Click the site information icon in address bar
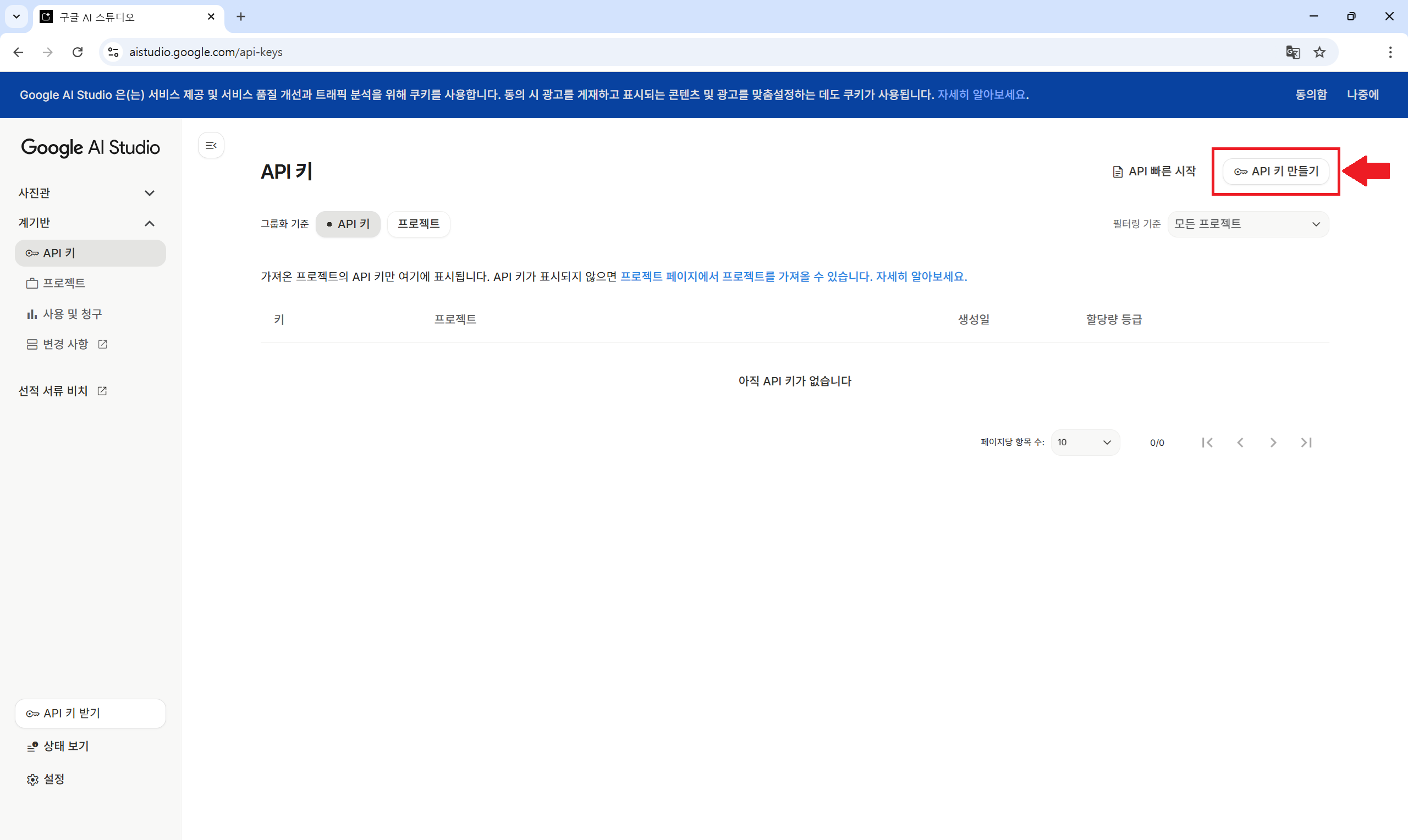 click(113, 52)
